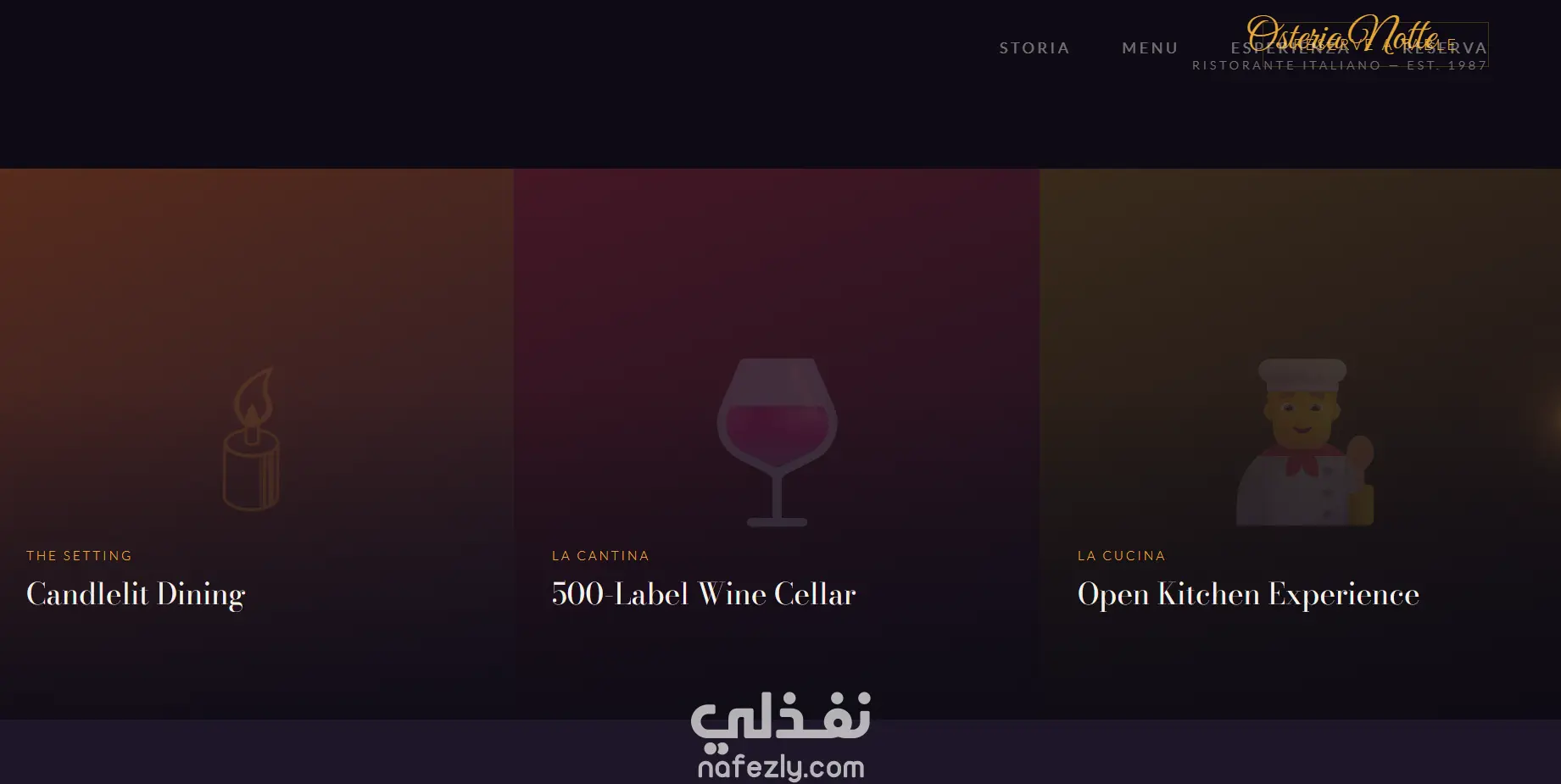The width and height of the screenshot is (1561, 784).
Task: Open the 500-Label Wine Cellar heading
Action: point(704,594)
